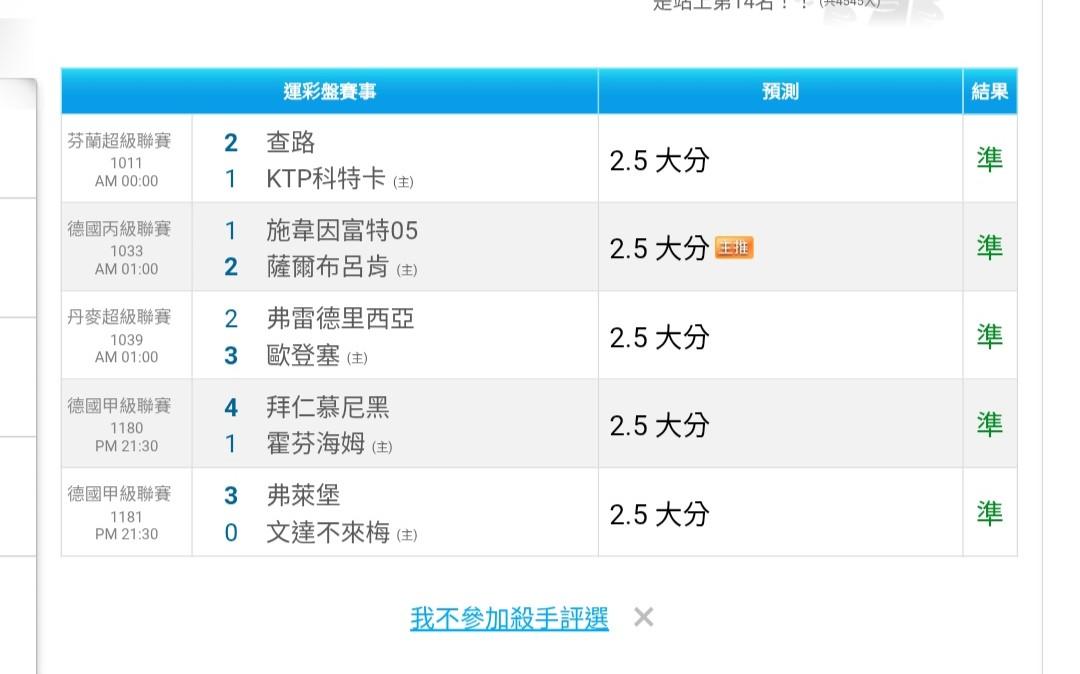Open the 歐登塞 team entry
The width and height of the screenshot is (1080, 674).
point(304,355)
